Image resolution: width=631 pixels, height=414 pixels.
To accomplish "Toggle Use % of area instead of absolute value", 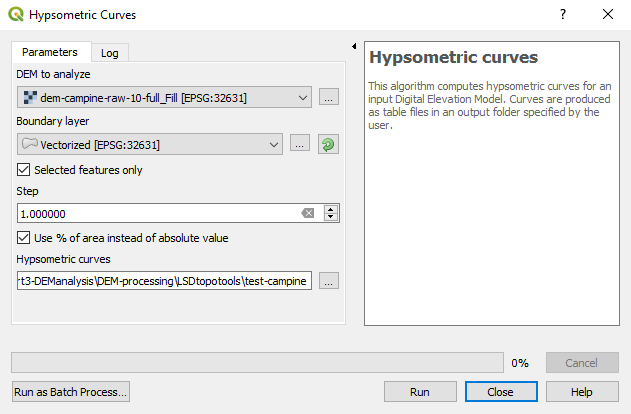I will coord(24,238).
